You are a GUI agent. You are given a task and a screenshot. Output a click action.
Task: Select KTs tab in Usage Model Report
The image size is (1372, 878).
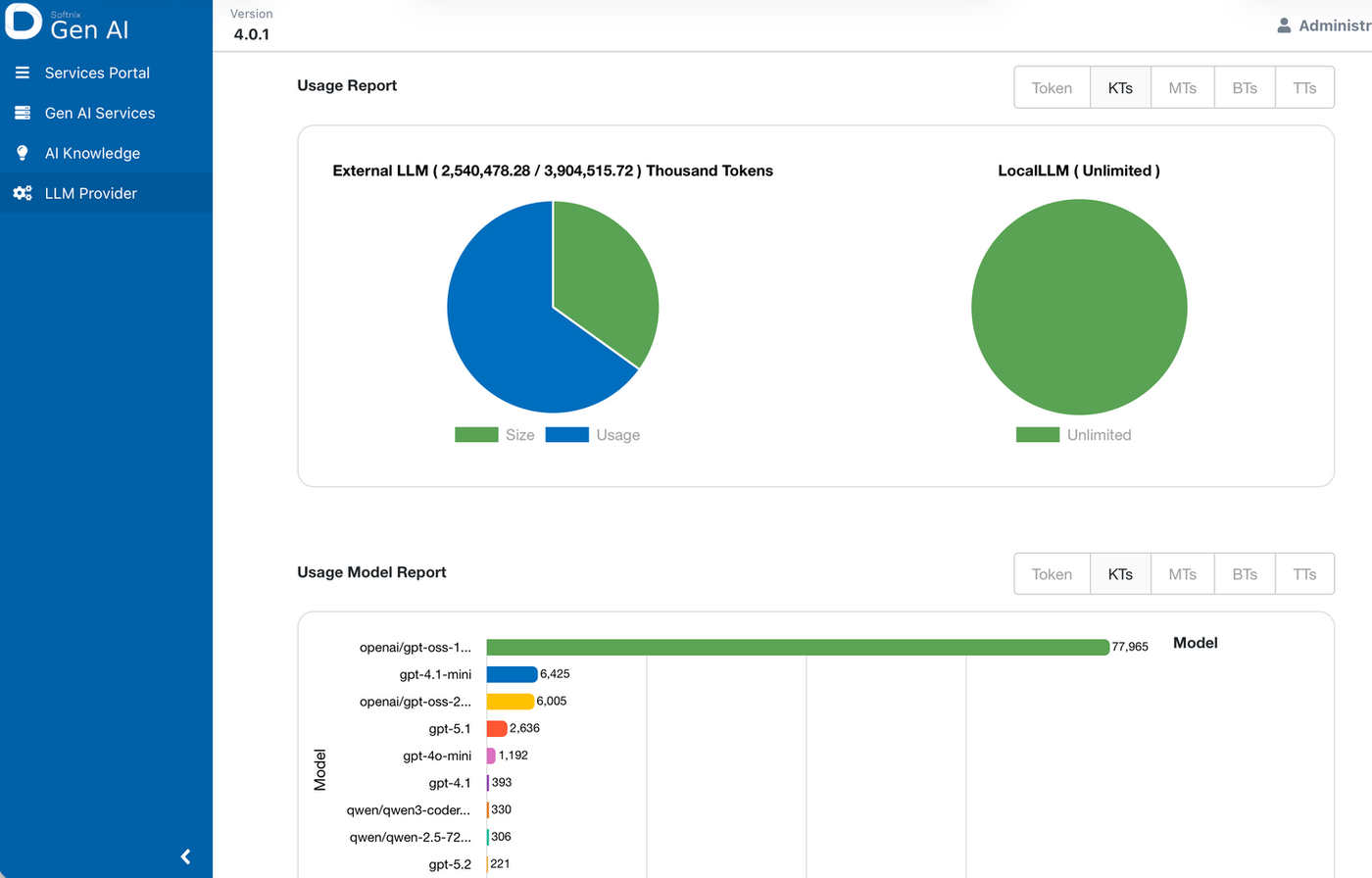[1120, 574]
